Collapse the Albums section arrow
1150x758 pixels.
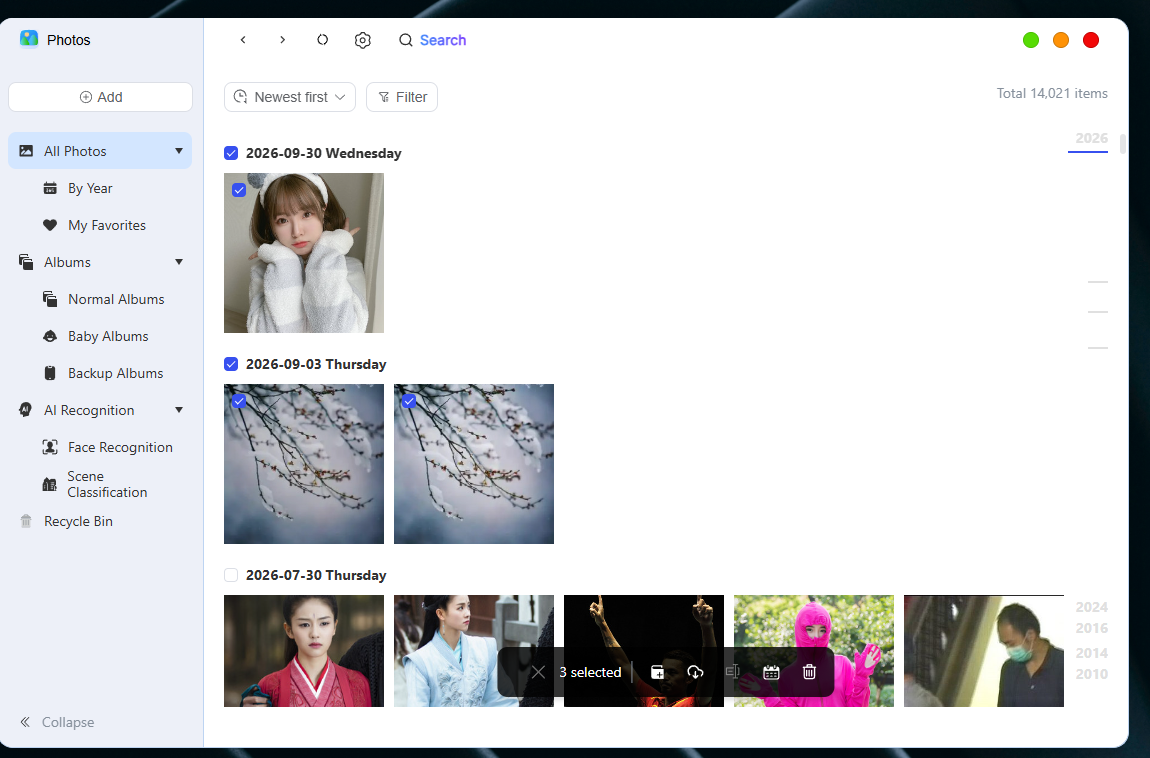(179, 262)
